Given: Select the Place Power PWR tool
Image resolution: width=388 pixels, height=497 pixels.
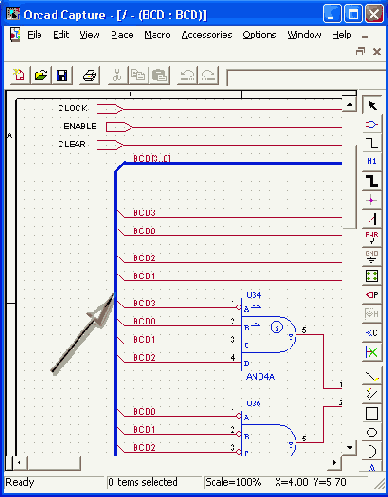Looking at the screenshot, I should 372,238.
